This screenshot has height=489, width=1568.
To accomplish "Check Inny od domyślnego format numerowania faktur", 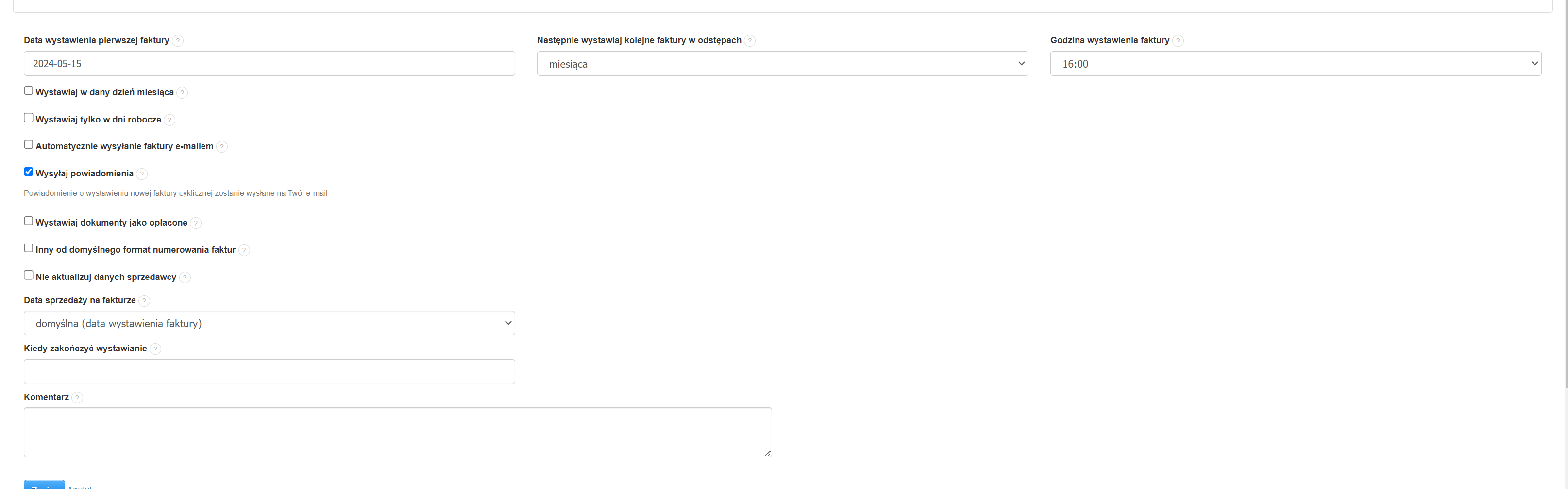I will pos(29,248).
